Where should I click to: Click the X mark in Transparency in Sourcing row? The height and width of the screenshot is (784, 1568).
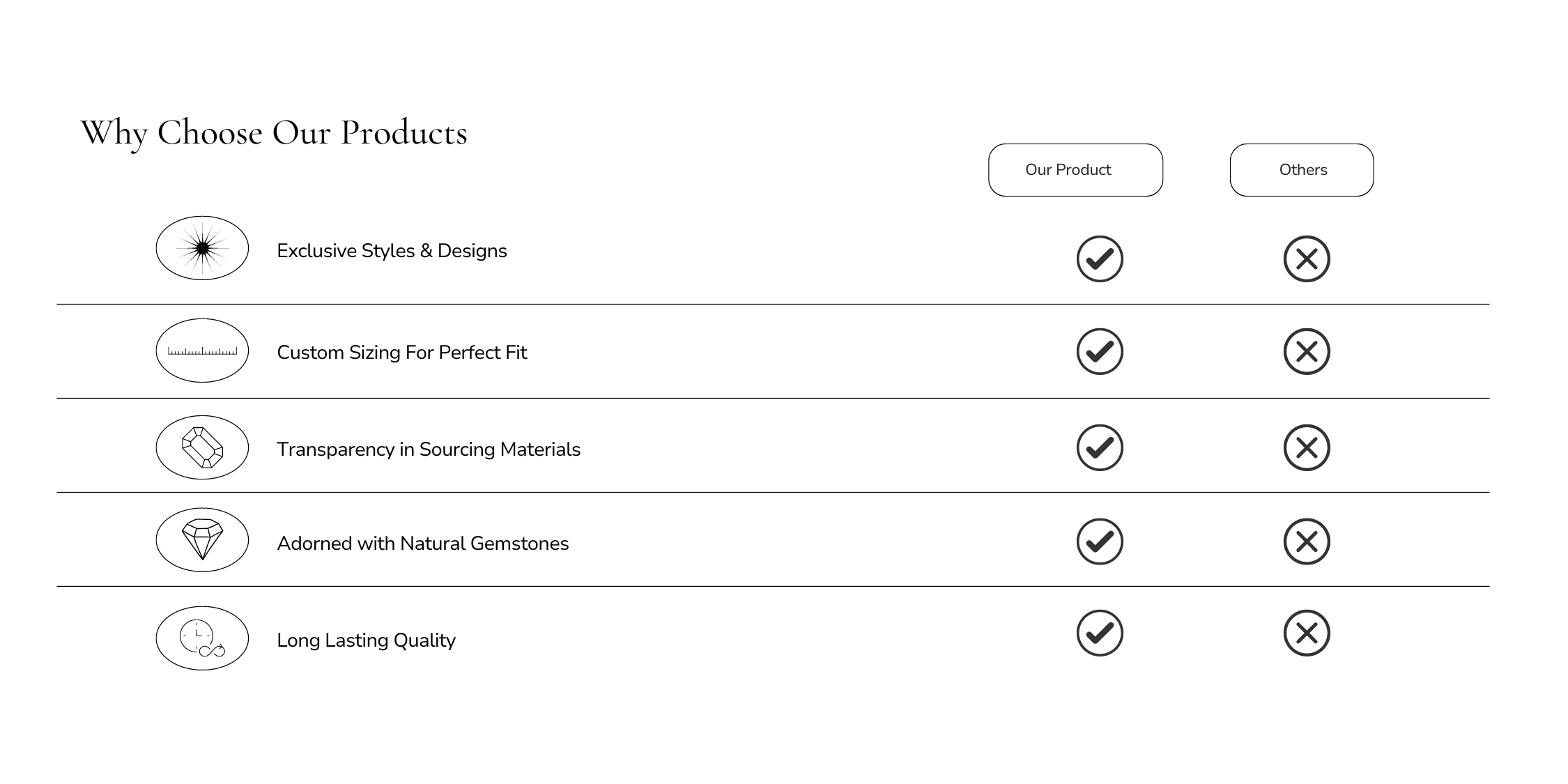(1307, 447)
